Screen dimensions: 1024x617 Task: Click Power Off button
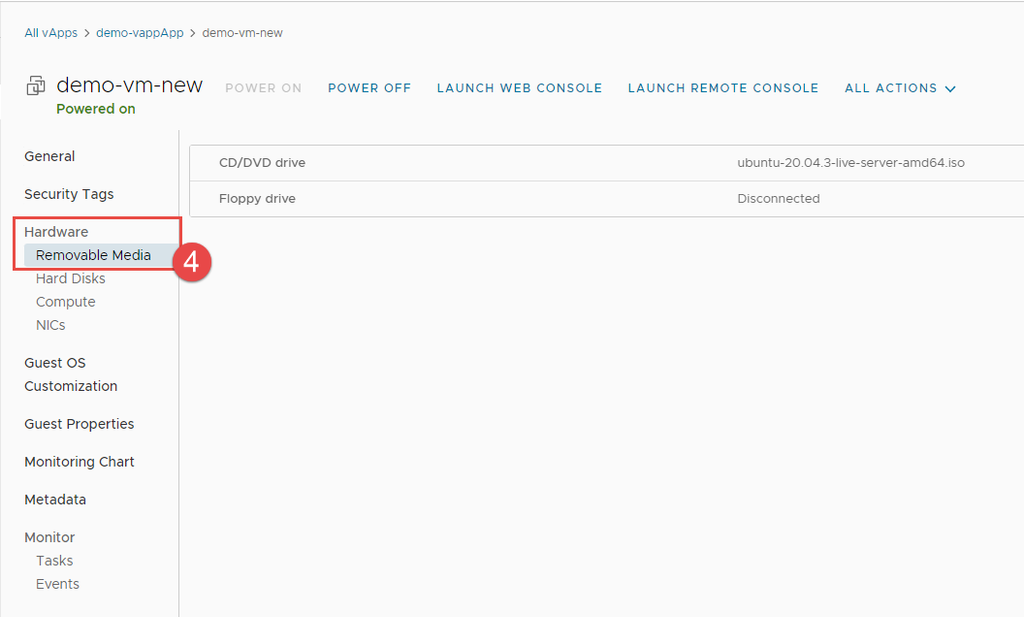369,88
